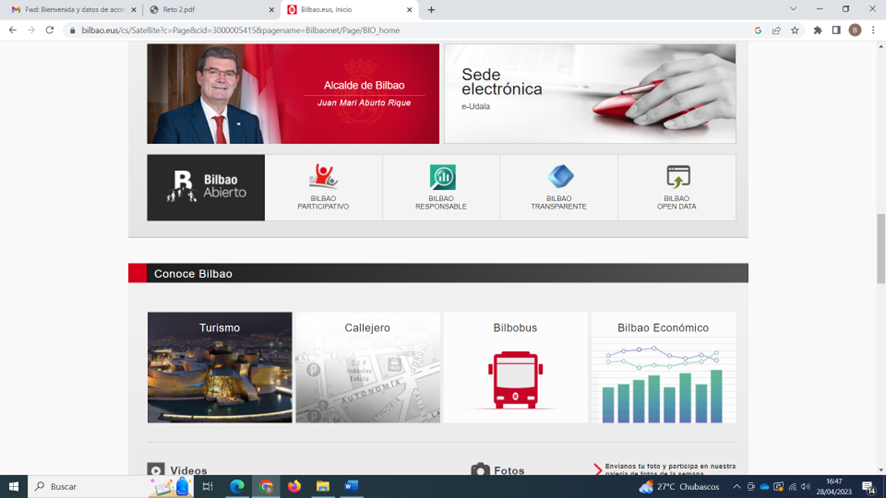Image resolution: width=886 pixels, height=498 pixels.
Task: Launch Firefox from the taskbar
Action: 294,486
